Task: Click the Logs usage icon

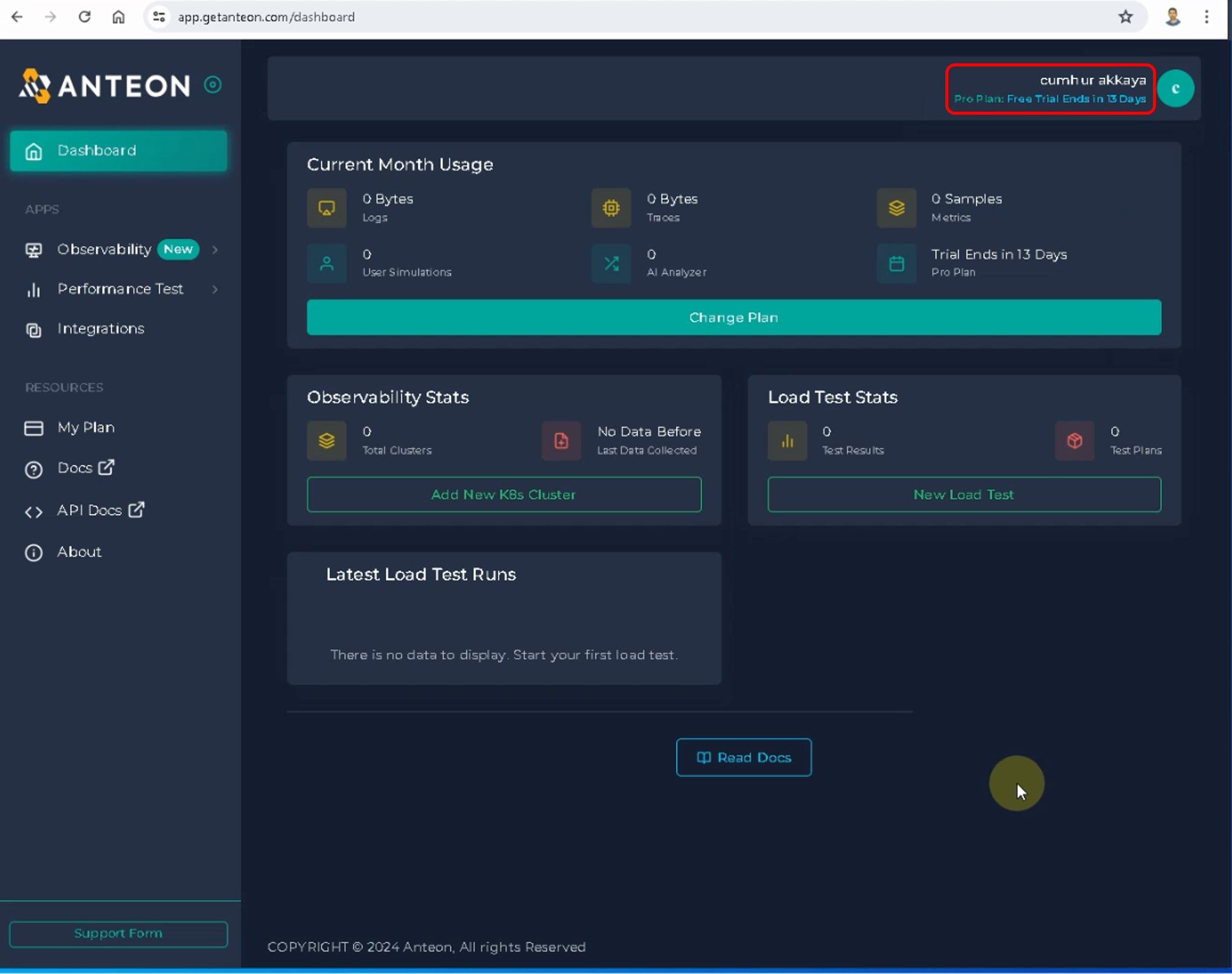Action: coord(327,208)
